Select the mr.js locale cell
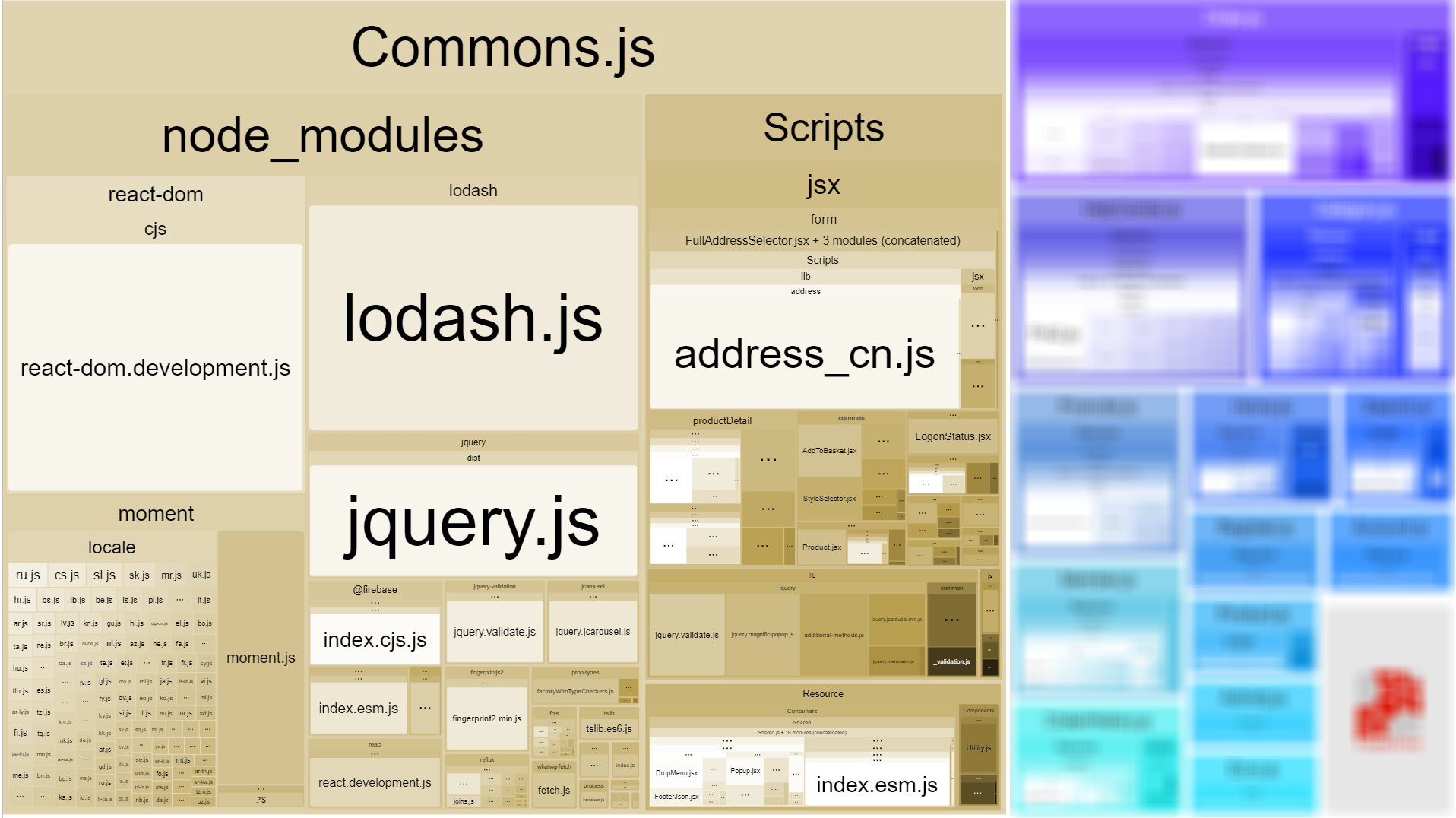1456x818 pixels. pyautogui.click(x=171, y=575)
